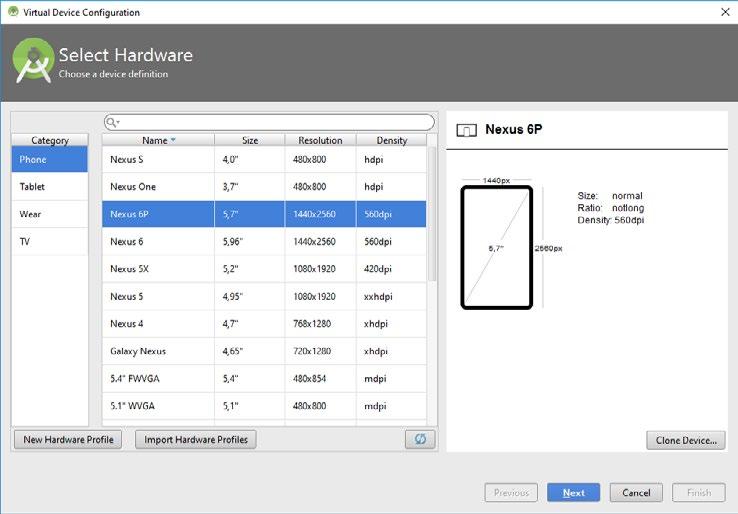The width and height of the screenshot is (738, 514).
Task: Click the device search input field
Action: tap(269, 122)
